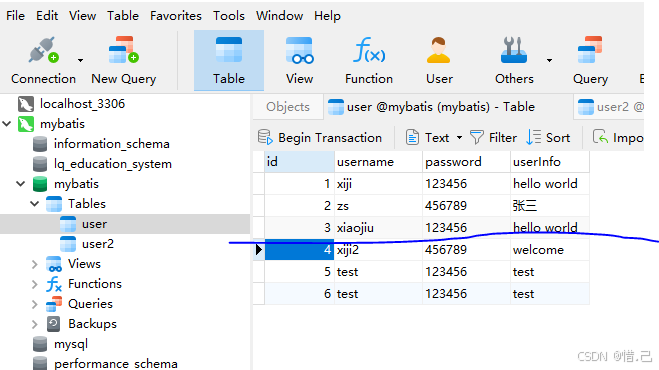This screenshot has width=659, height=370.
Task: Open the Edit menu
Action: point(47,16)
